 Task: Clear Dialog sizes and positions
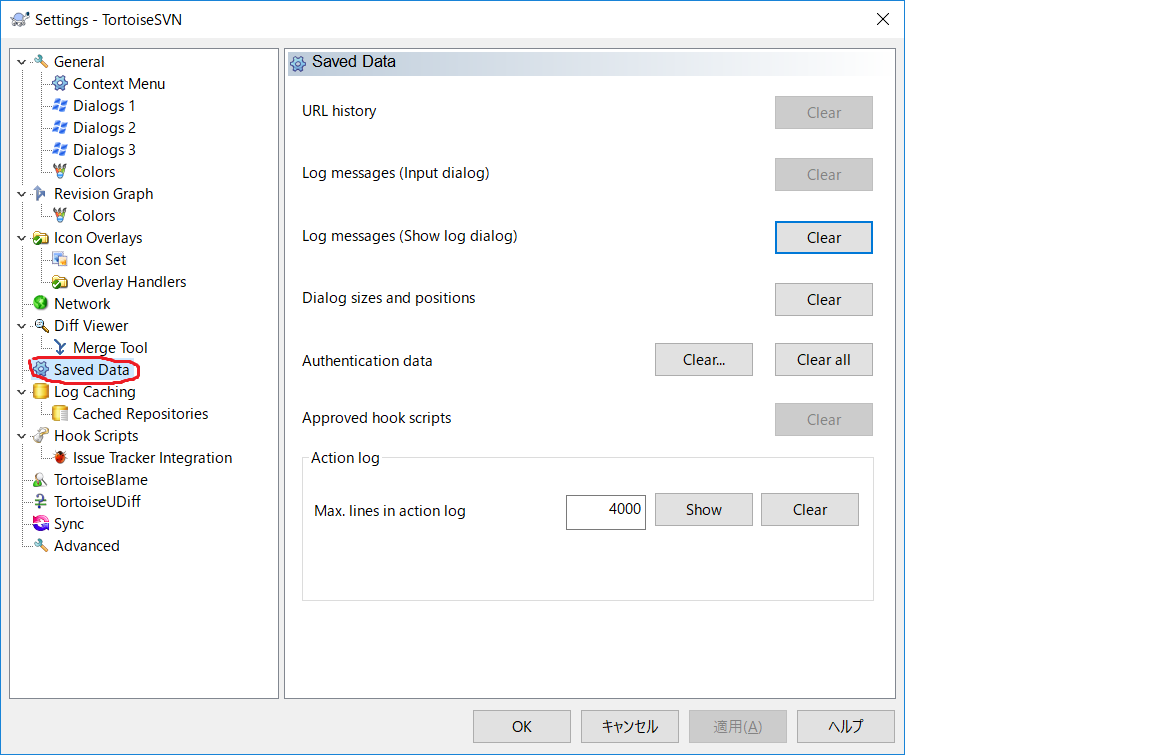coord(824,300)
